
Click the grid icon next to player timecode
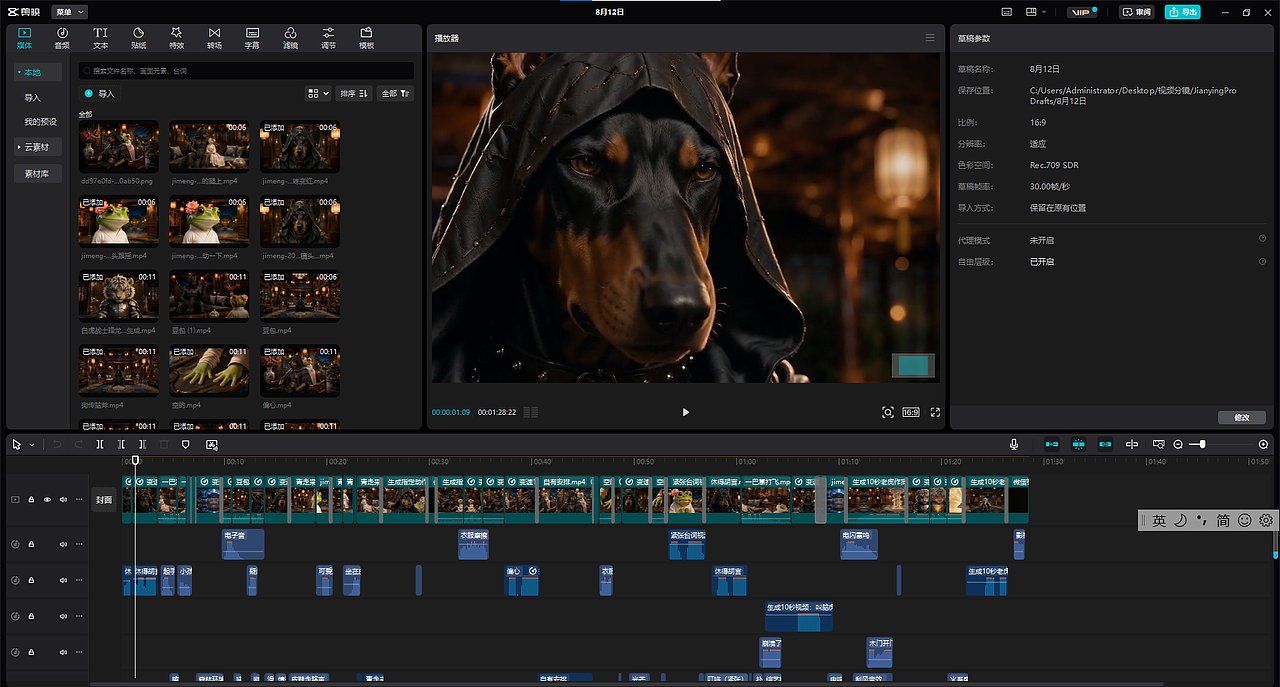coord(531,412)
